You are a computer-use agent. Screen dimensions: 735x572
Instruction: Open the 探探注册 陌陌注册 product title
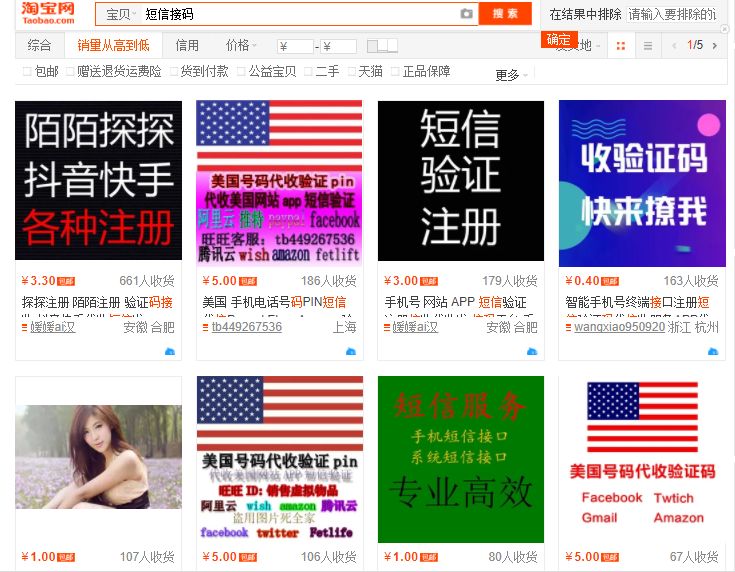tap(97, 302)
